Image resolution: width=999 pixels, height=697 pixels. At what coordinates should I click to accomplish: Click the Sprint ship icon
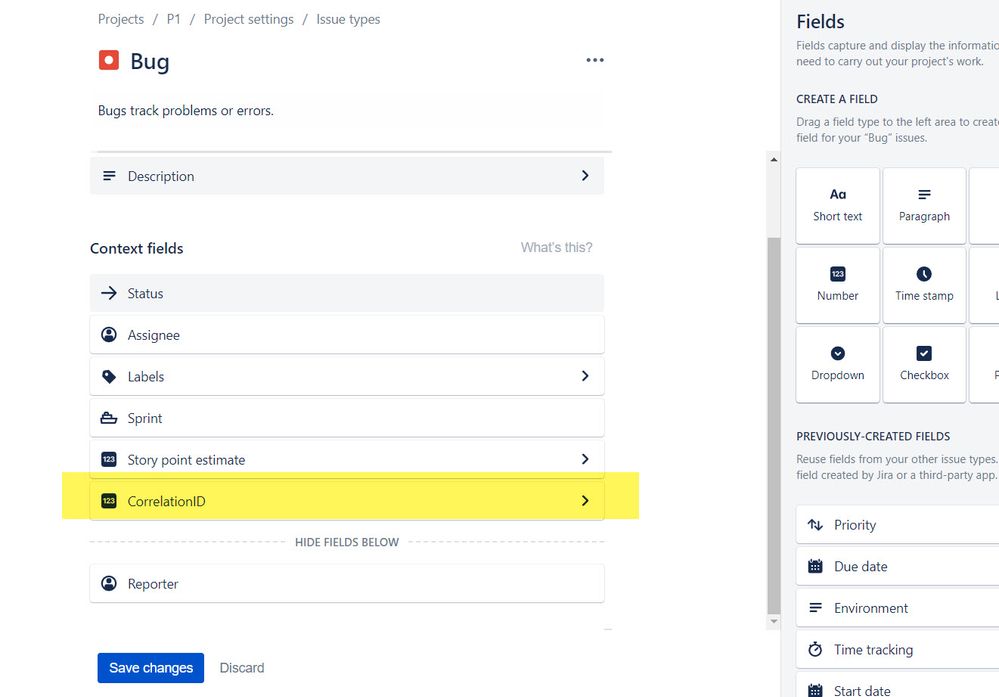point(109,418)
